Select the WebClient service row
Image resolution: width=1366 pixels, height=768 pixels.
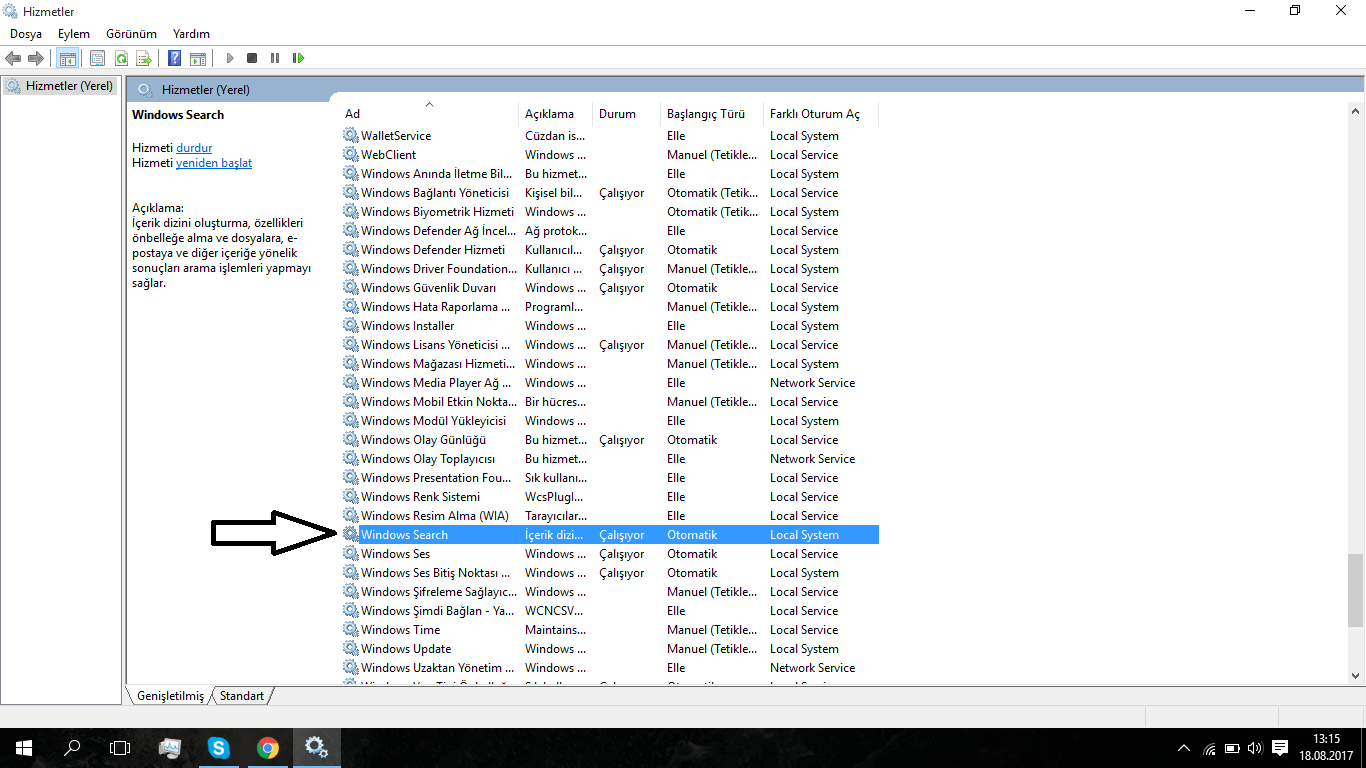[x=610, y=155]
